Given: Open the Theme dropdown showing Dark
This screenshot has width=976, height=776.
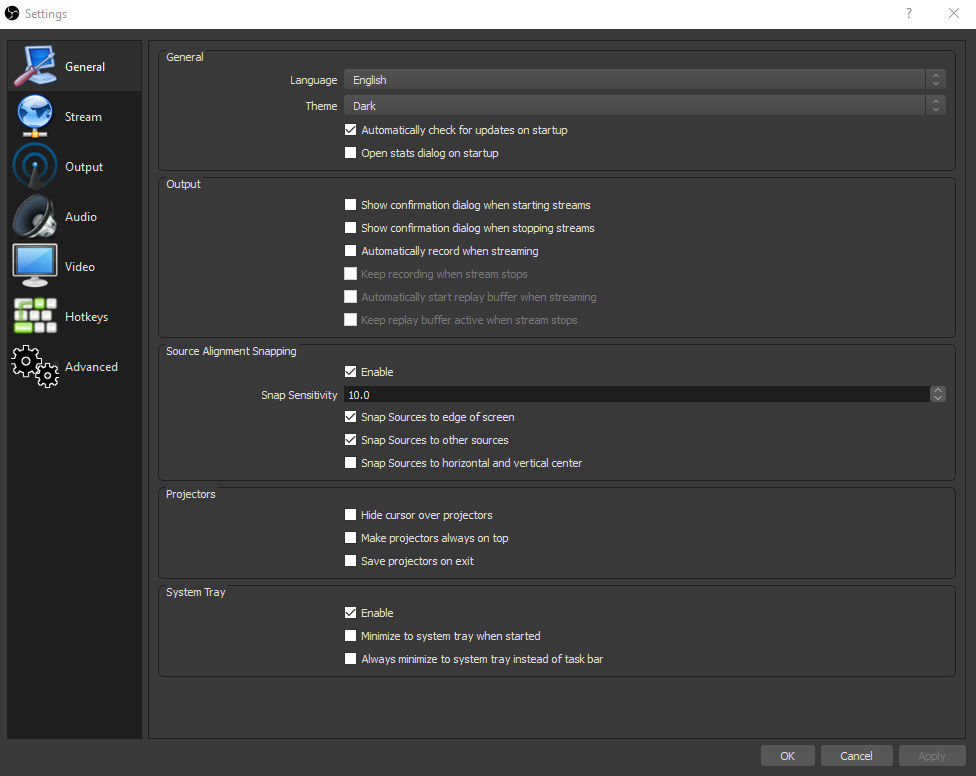Looking at the screenshot, I should [645, 106].
